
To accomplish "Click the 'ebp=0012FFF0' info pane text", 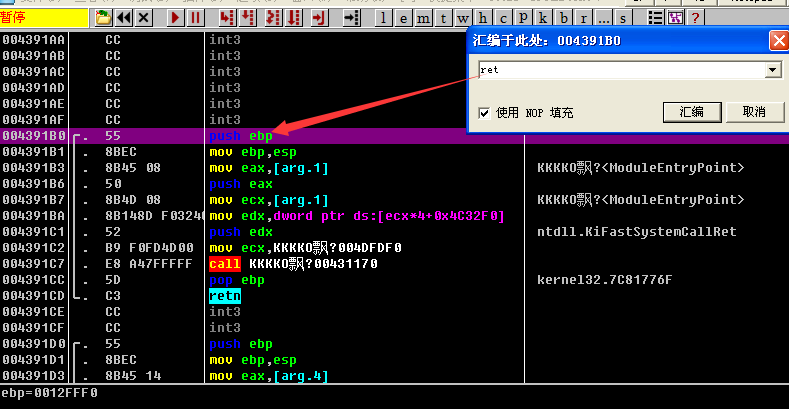I will tap(49, 393).
